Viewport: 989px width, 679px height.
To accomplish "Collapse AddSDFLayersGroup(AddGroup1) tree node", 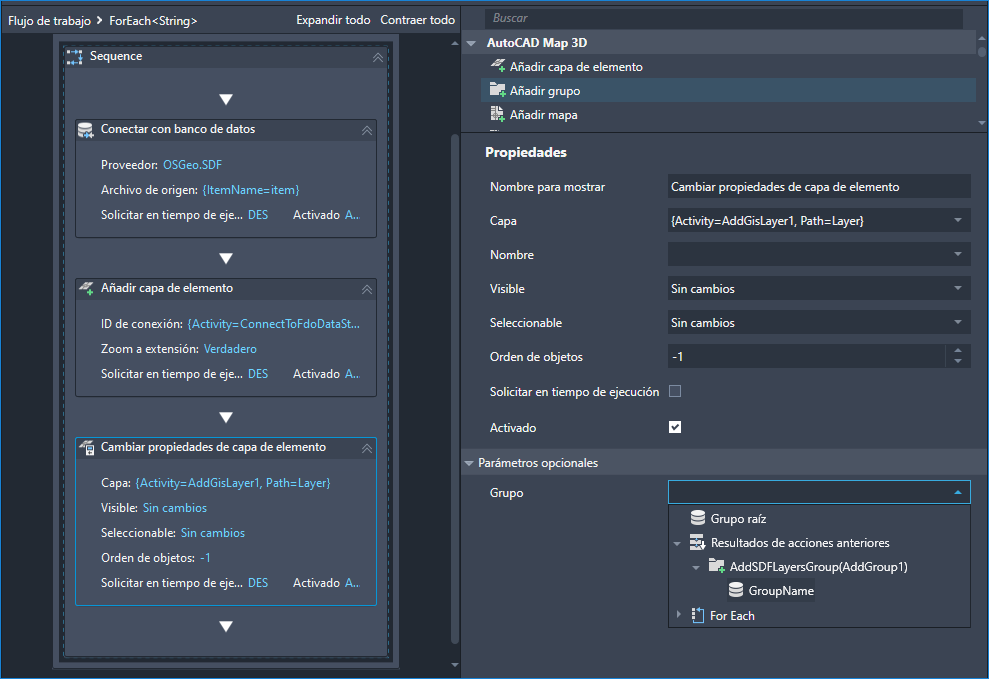I will coord(696,567).
